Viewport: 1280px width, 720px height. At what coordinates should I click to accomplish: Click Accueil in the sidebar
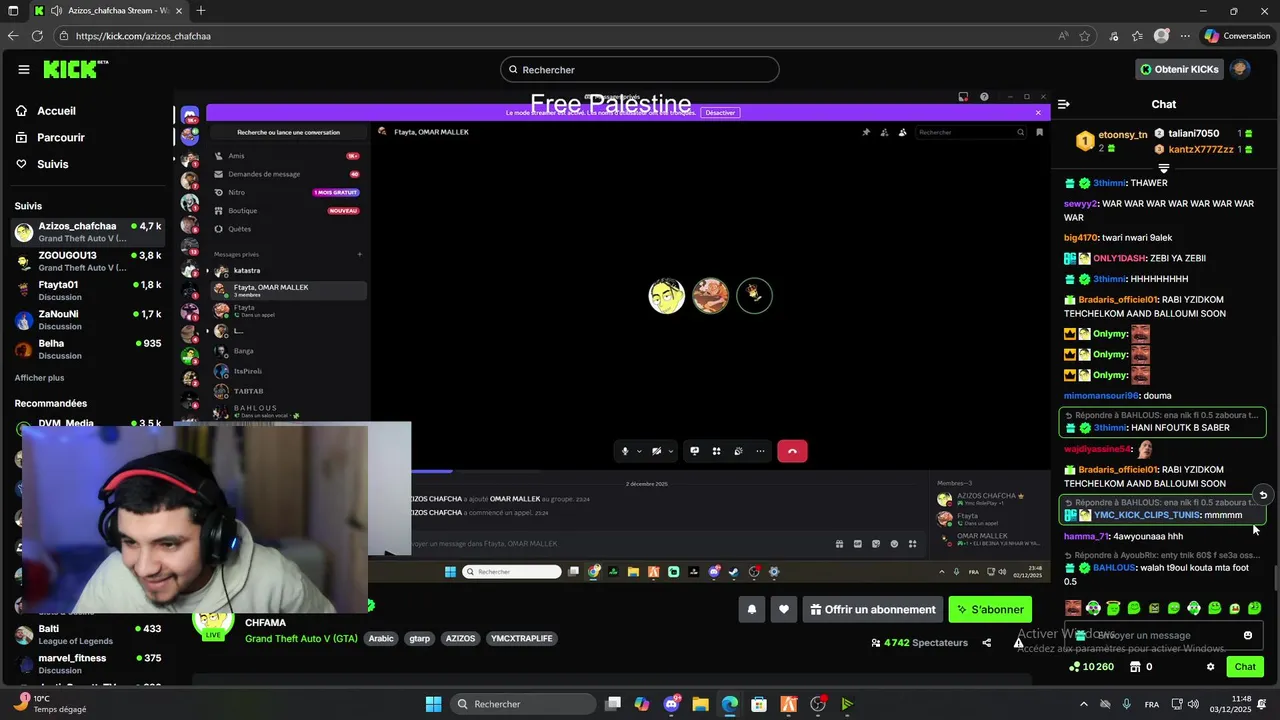[56, 111]
